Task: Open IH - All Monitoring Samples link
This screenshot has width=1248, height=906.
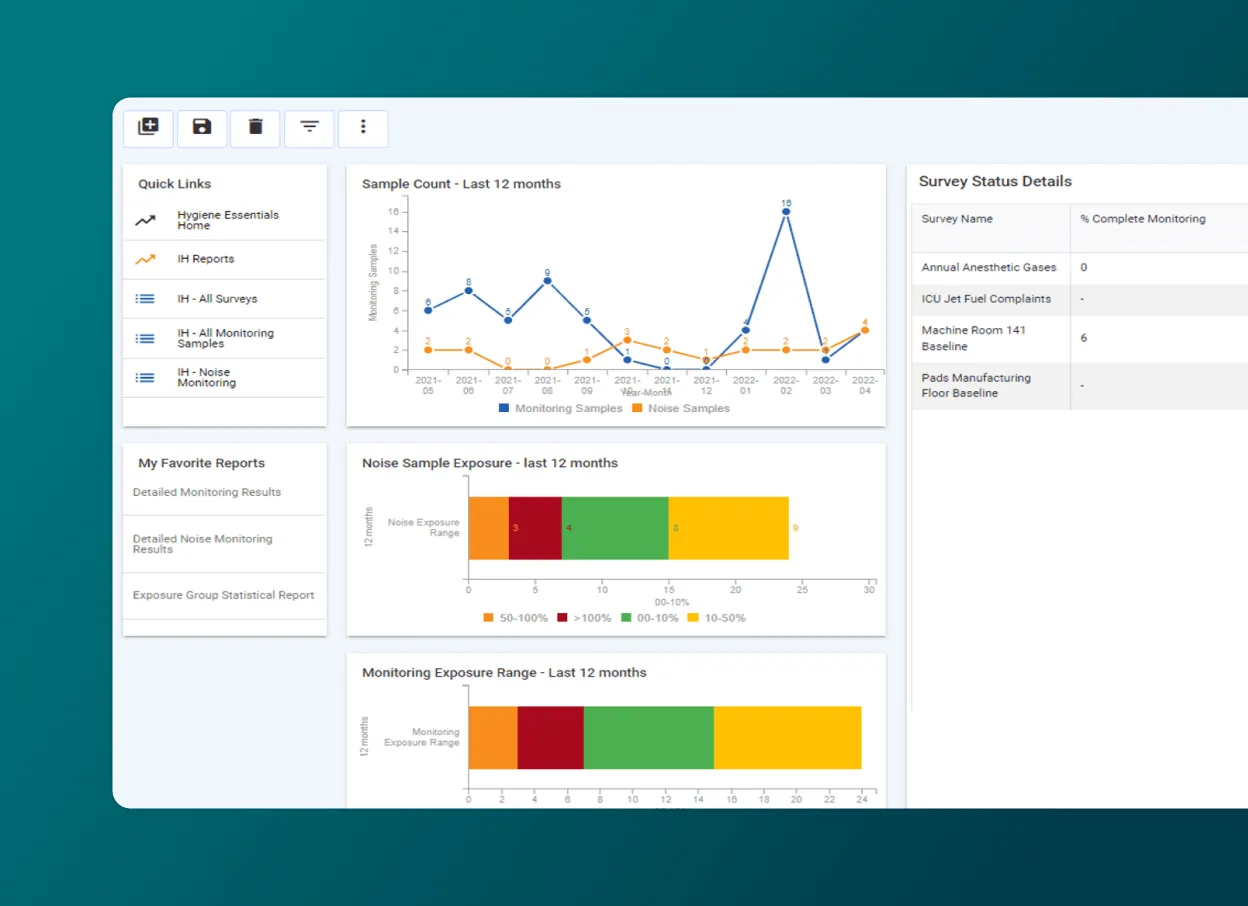Action: 225,338
